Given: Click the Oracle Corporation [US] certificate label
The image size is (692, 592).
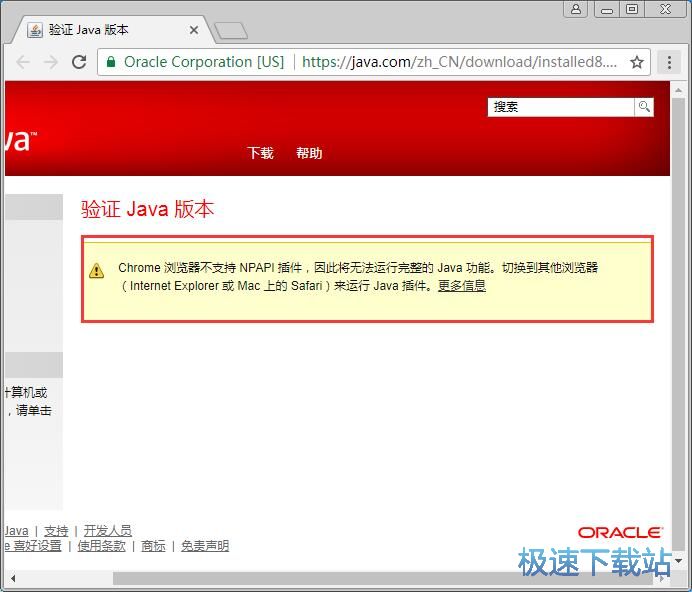Looking at the screenshot, I should [204, 62].
